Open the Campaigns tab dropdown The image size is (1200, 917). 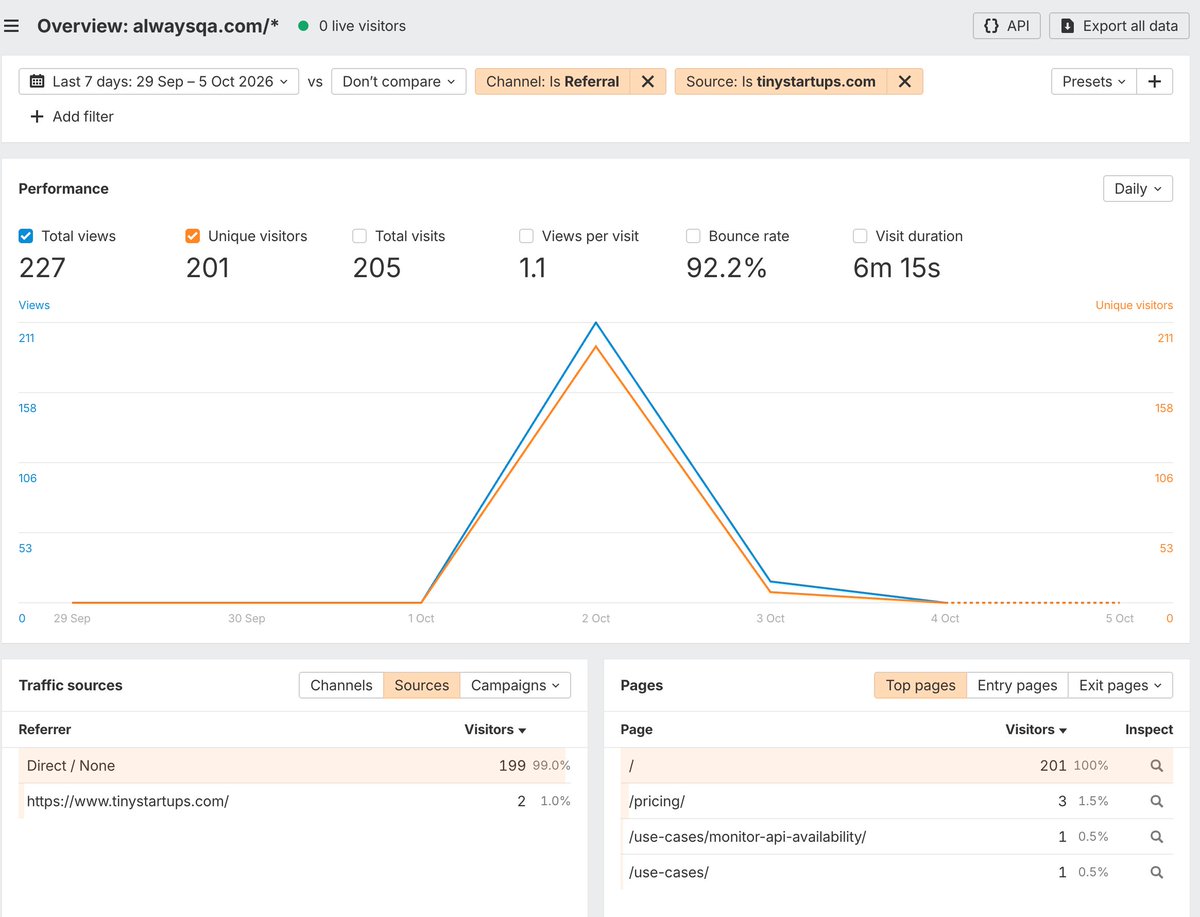[x=516, y=685]
